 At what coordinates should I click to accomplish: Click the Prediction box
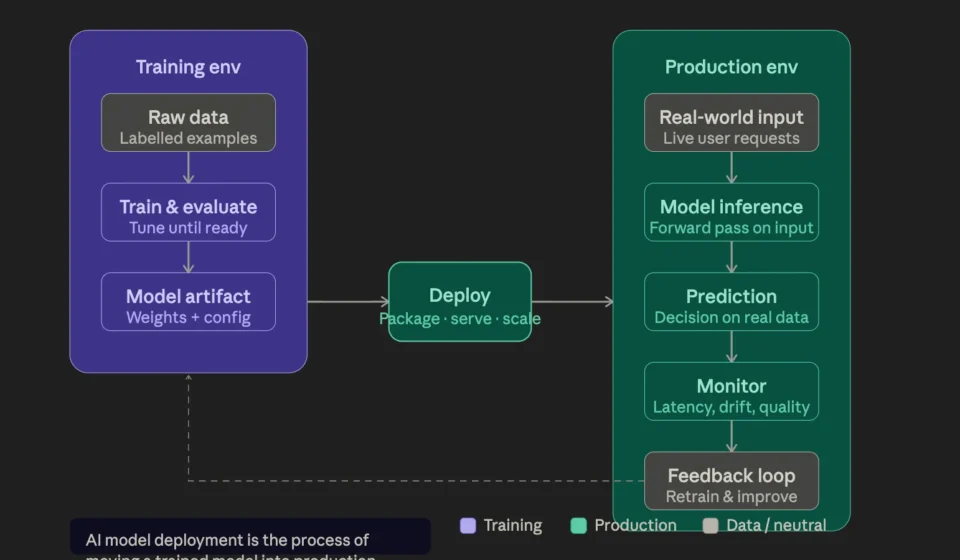731,302
